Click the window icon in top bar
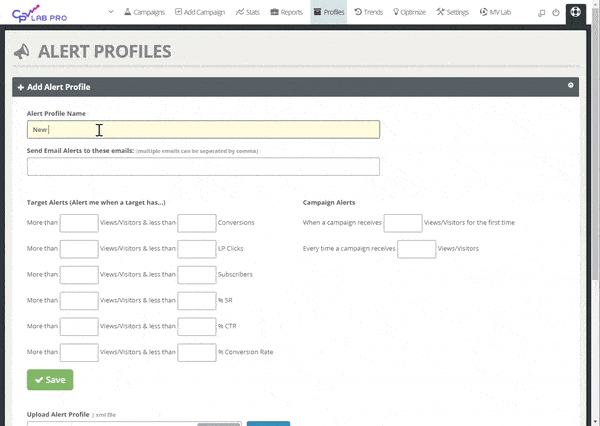The height and width of the screenshot is (426, 600). (540, 13)
